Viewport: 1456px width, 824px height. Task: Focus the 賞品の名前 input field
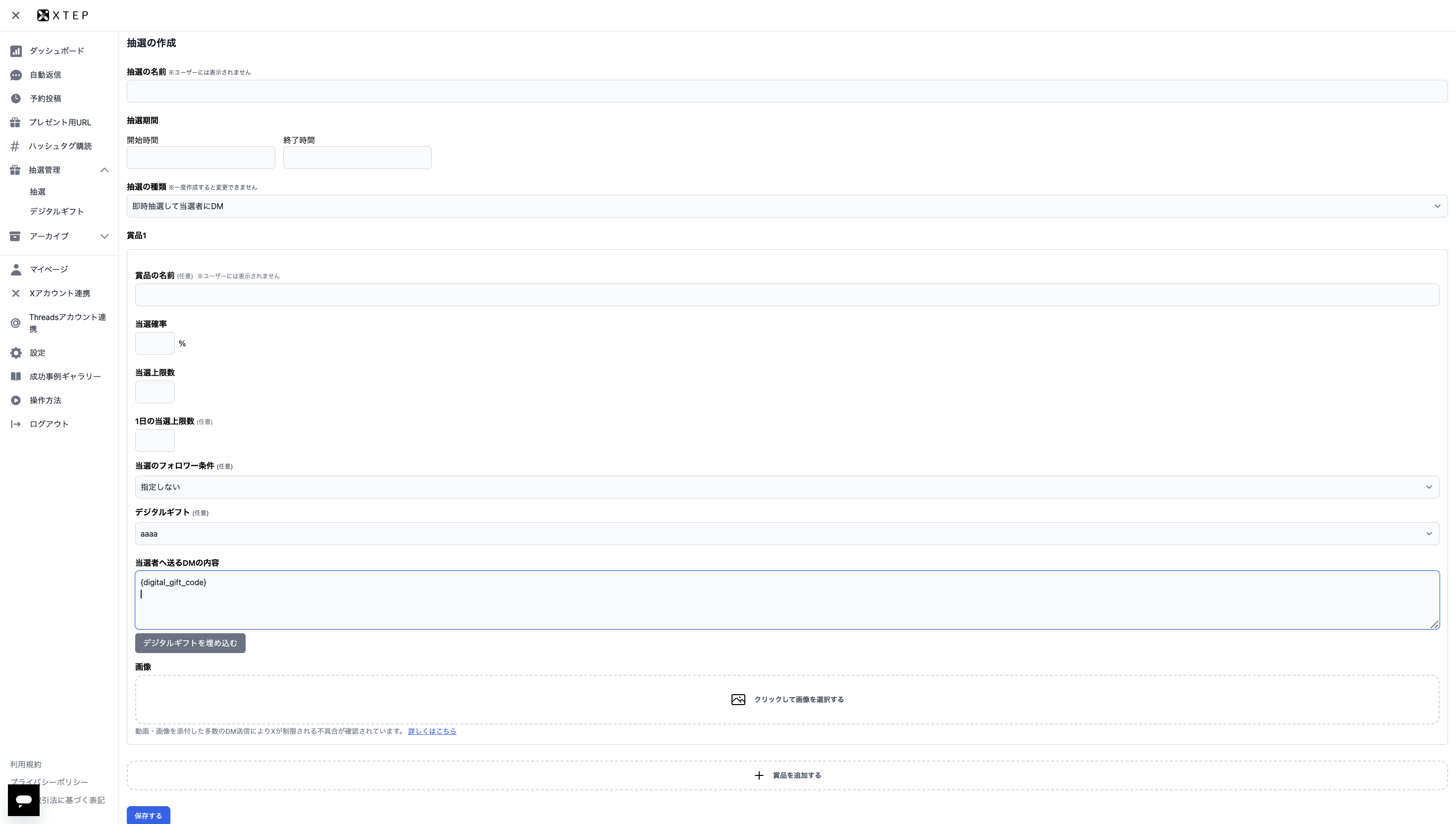(787, 295)
